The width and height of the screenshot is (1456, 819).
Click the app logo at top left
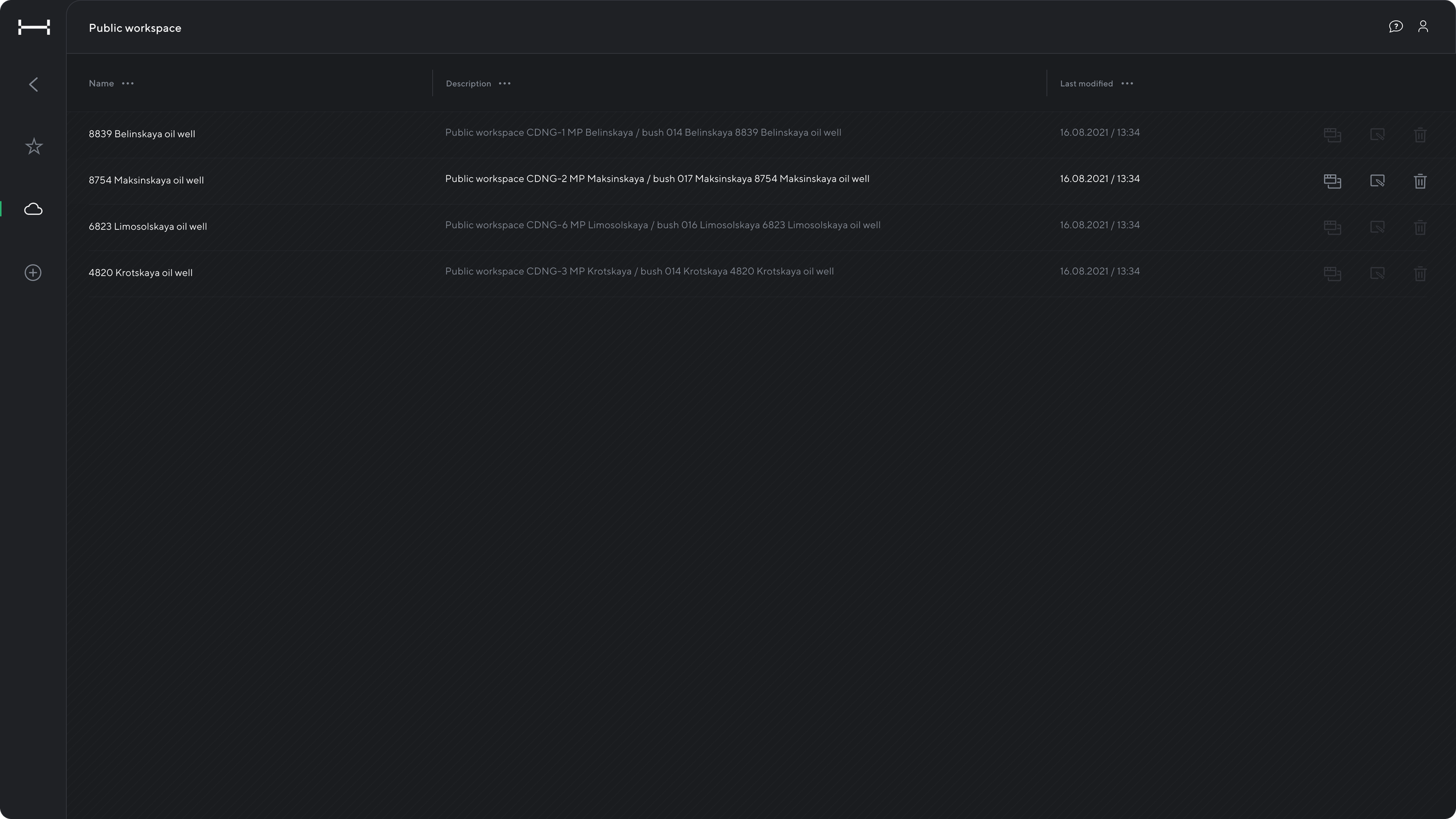click(x=34, y=27)
